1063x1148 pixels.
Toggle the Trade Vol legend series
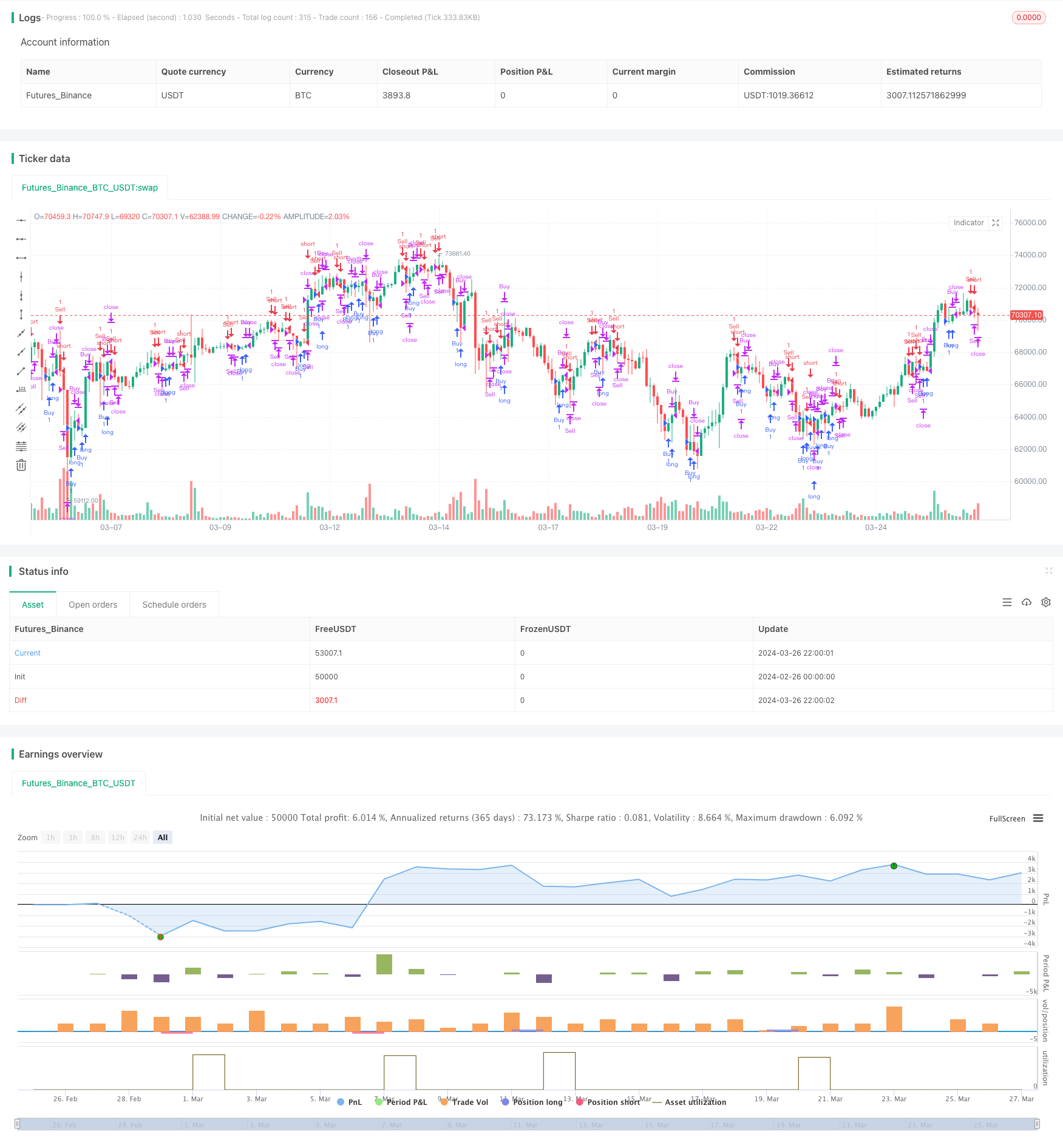[x=464, y=1102]
